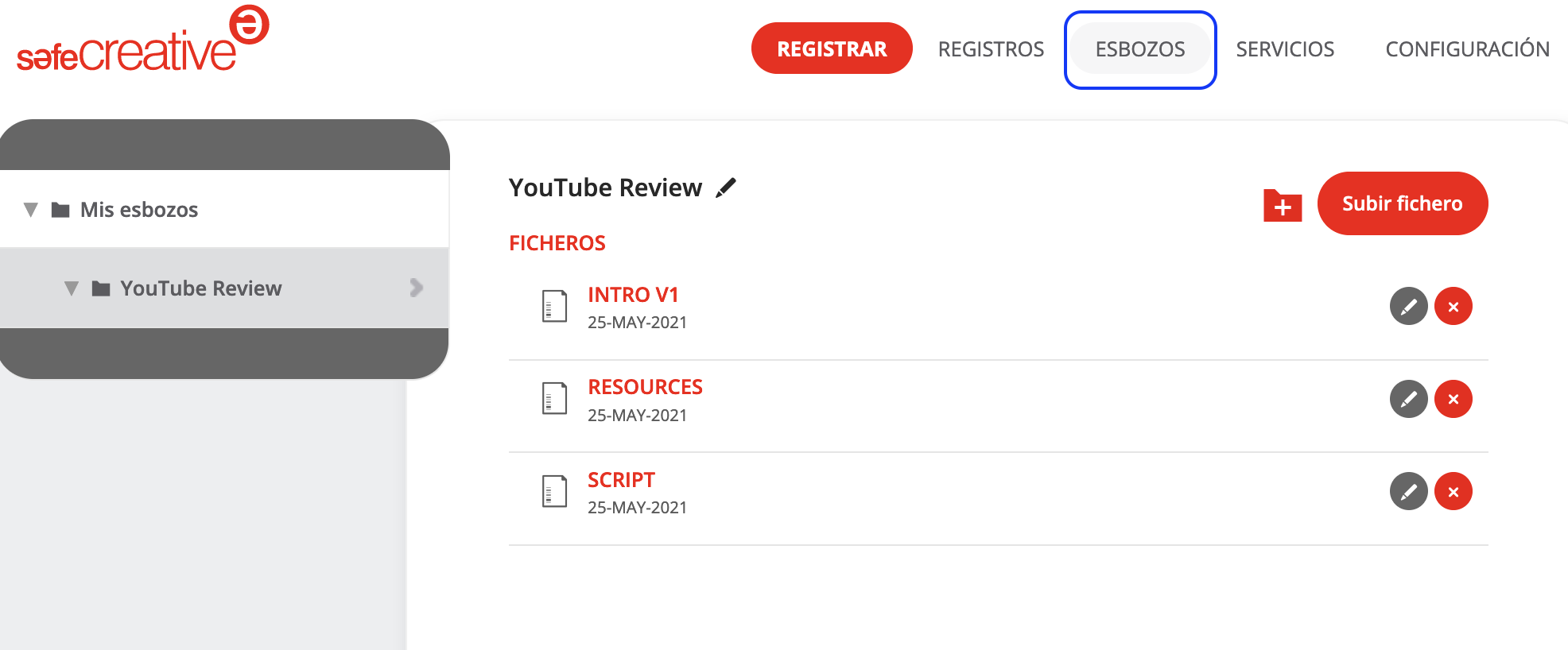Edit the INTRO V1 file
Screen dimensions: 1568x650
(x=1408, y=307)
